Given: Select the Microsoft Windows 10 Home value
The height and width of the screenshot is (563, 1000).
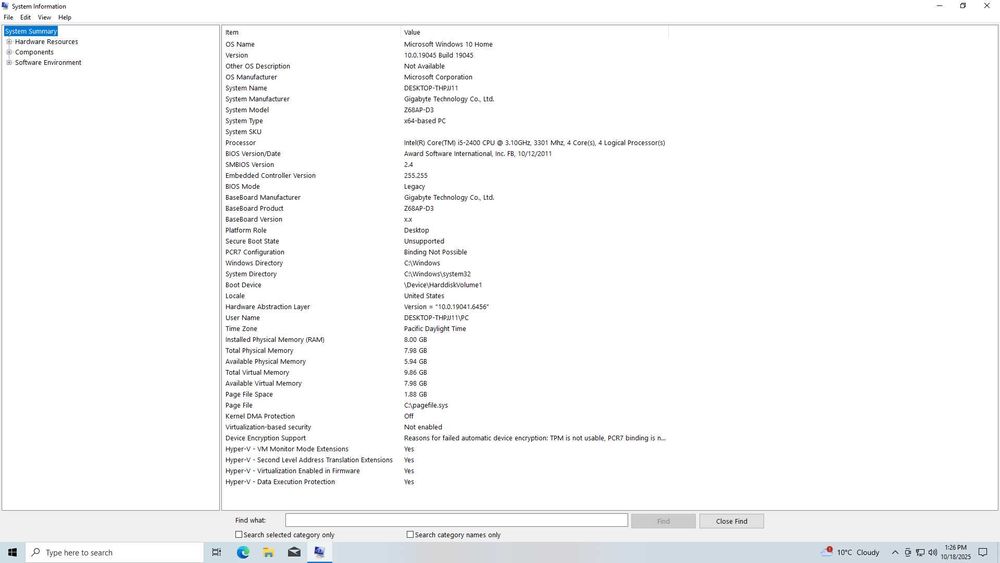Looking at the screenshot, I should pos(448,44).
